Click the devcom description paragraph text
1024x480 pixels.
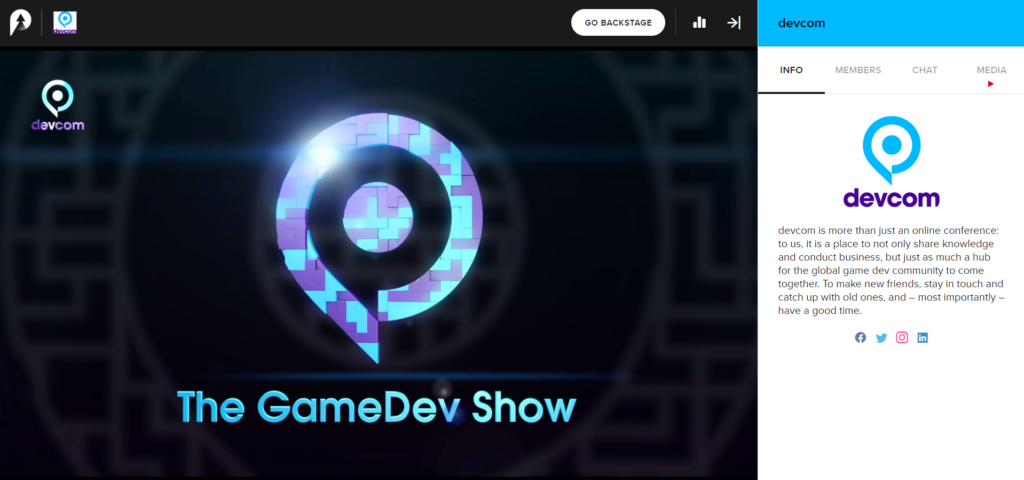coord(891,271)
